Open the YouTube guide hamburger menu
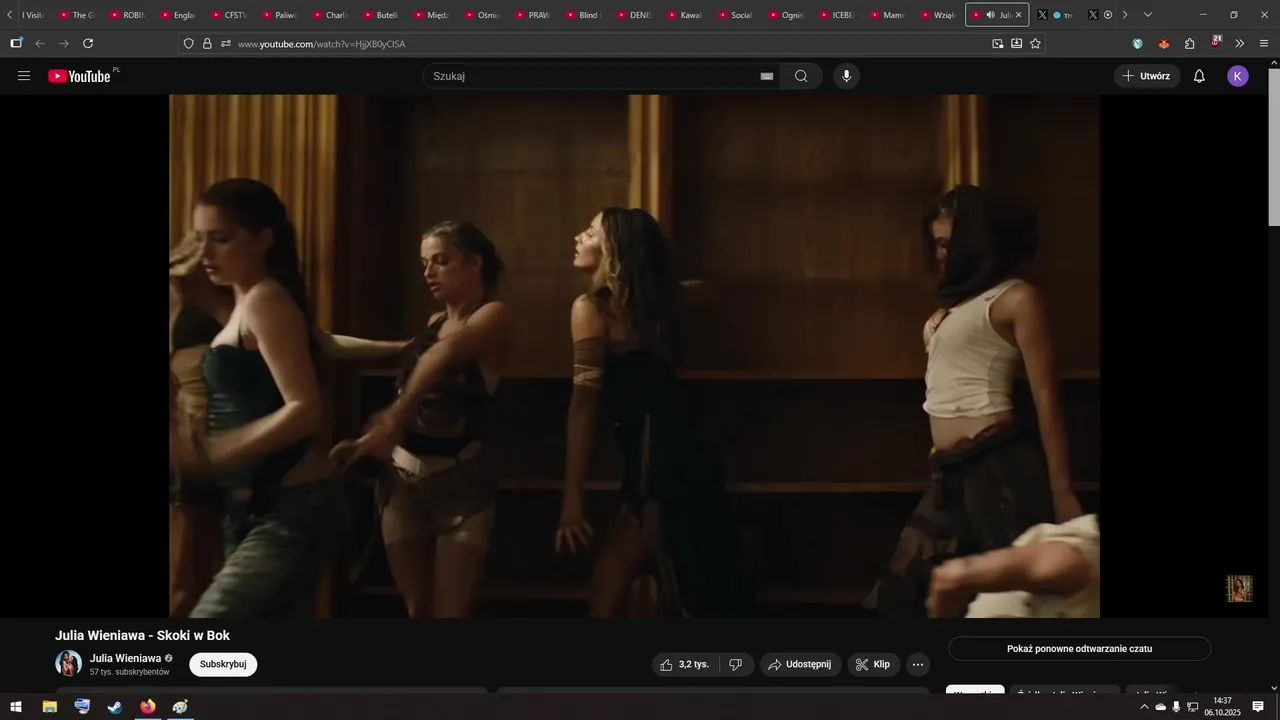1280x720 pixels. pos(24,76)
